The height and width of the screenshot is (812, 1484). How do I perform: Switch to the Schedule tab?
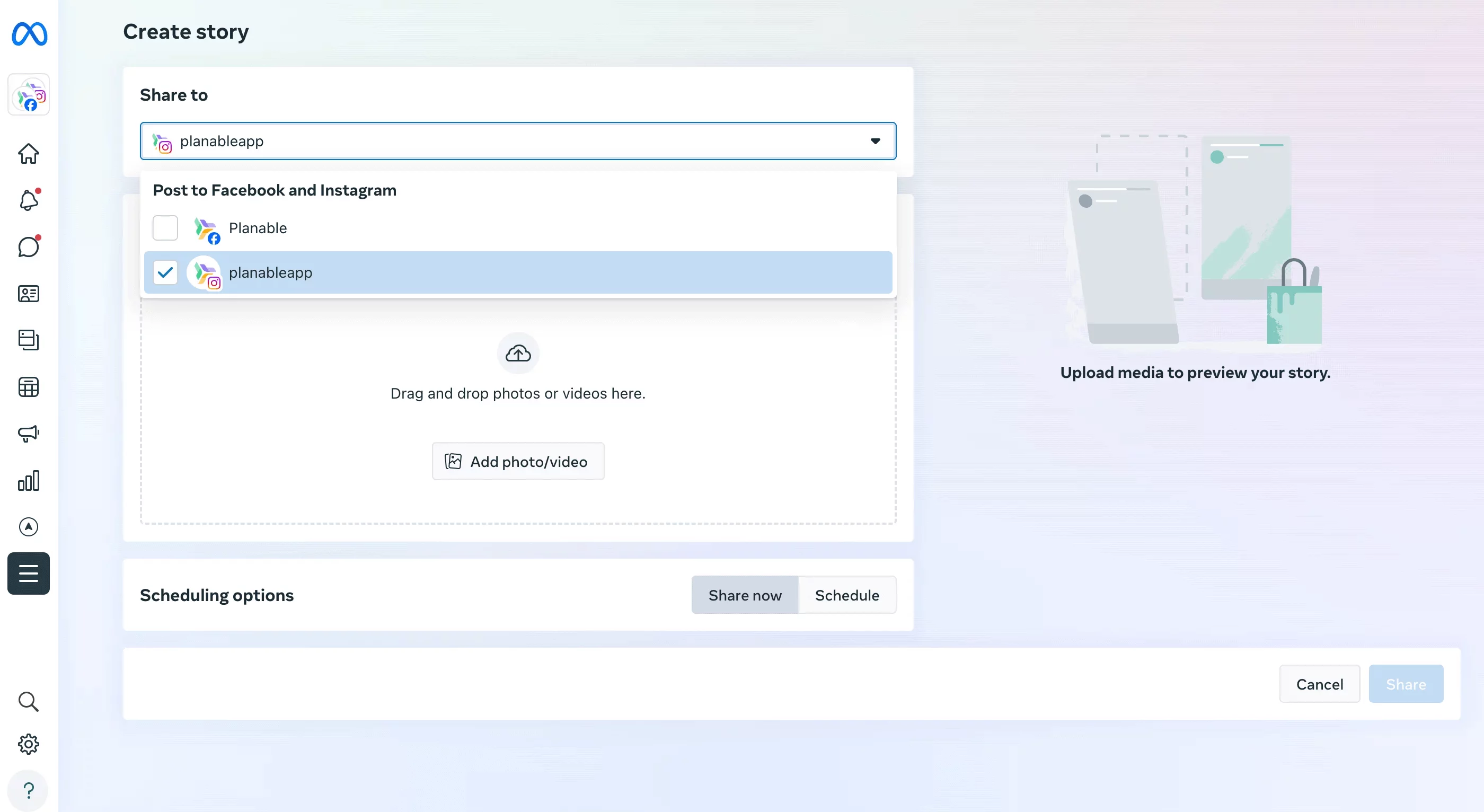pos(847,595)
